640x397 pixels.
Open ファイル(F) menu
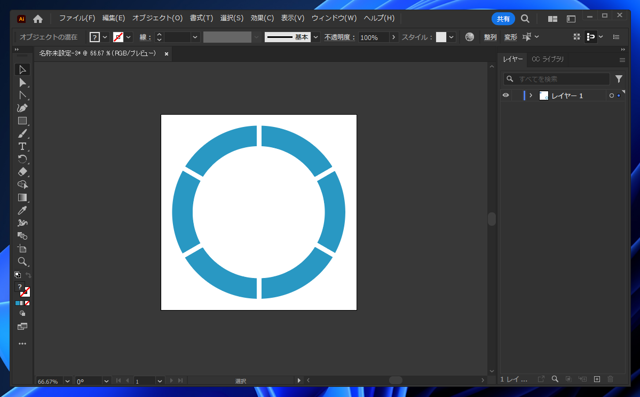coord(77,18)
